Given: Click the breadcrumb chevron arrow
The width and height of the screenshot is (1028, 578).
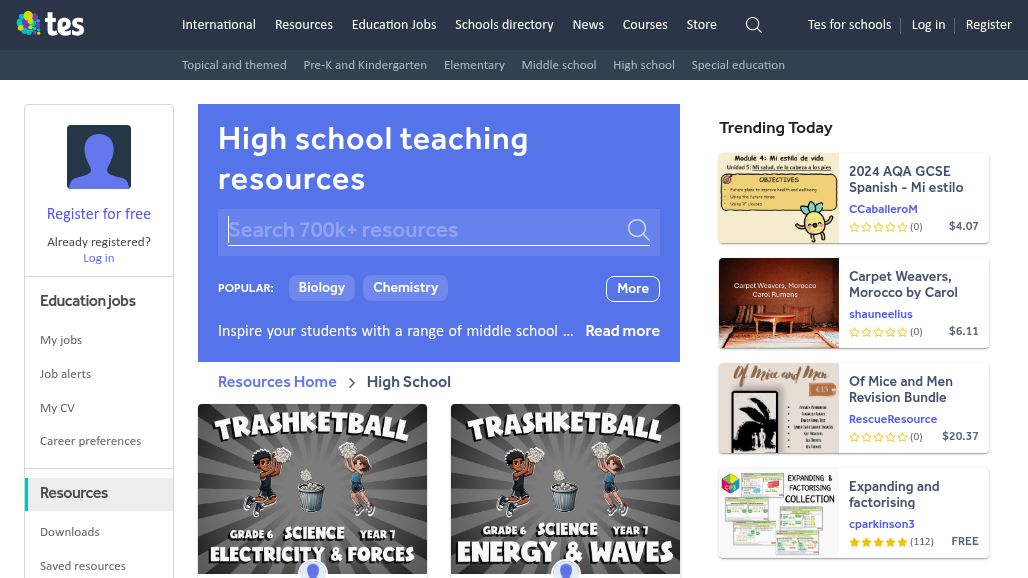Looking at the screenshot, I should pyautogui.click(x=352, y=382).
